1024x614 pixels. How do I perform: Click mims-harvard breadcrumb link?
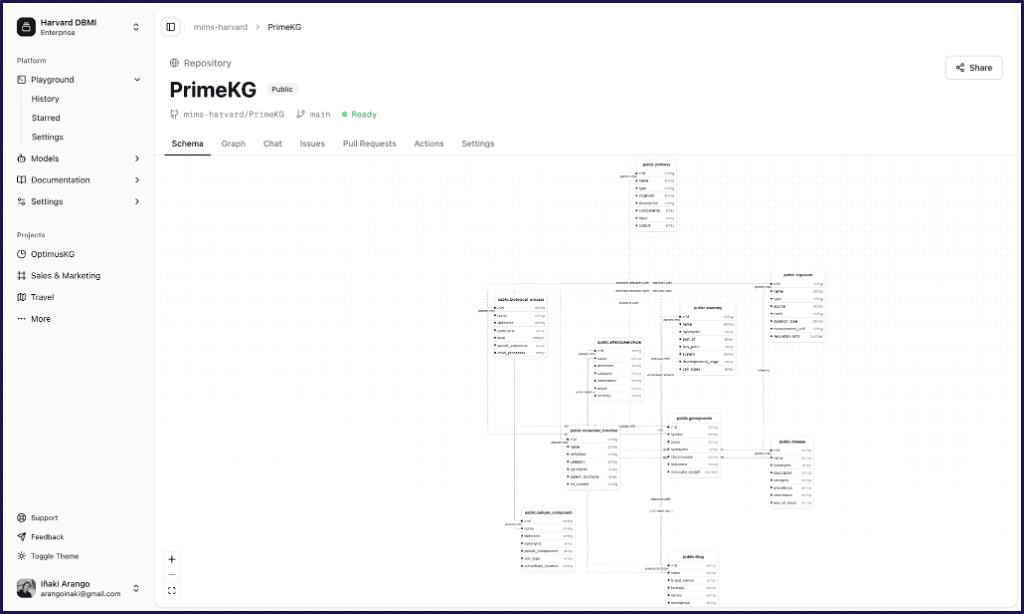[x=220, y=27]
